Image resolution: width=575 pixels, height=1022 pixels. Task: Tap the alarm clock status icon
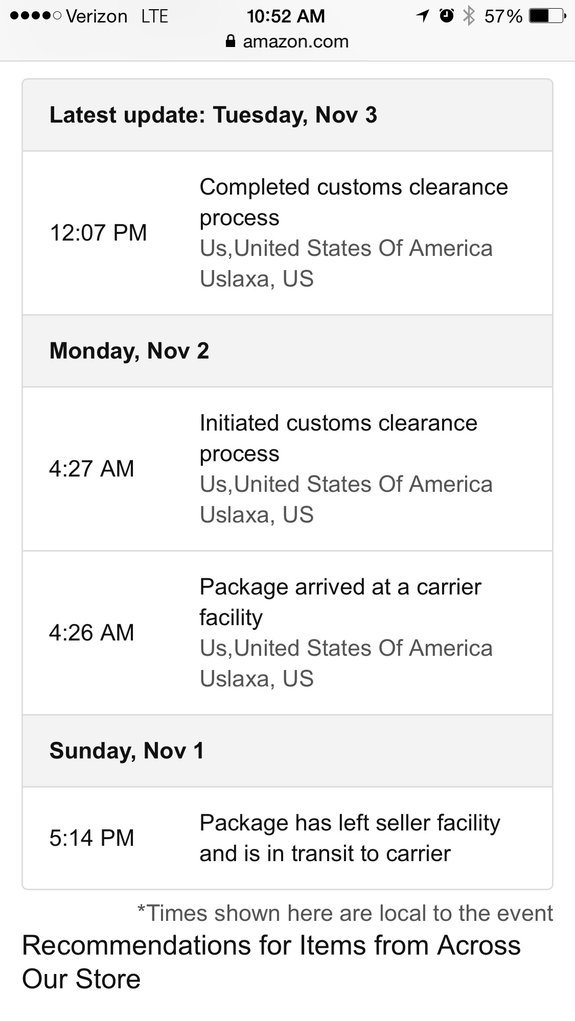click(447, 16)
